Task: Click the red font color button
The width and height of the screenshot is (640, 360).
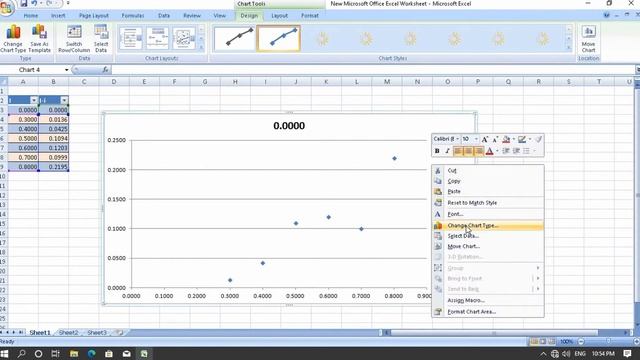Action: click(x=489, y=151)
